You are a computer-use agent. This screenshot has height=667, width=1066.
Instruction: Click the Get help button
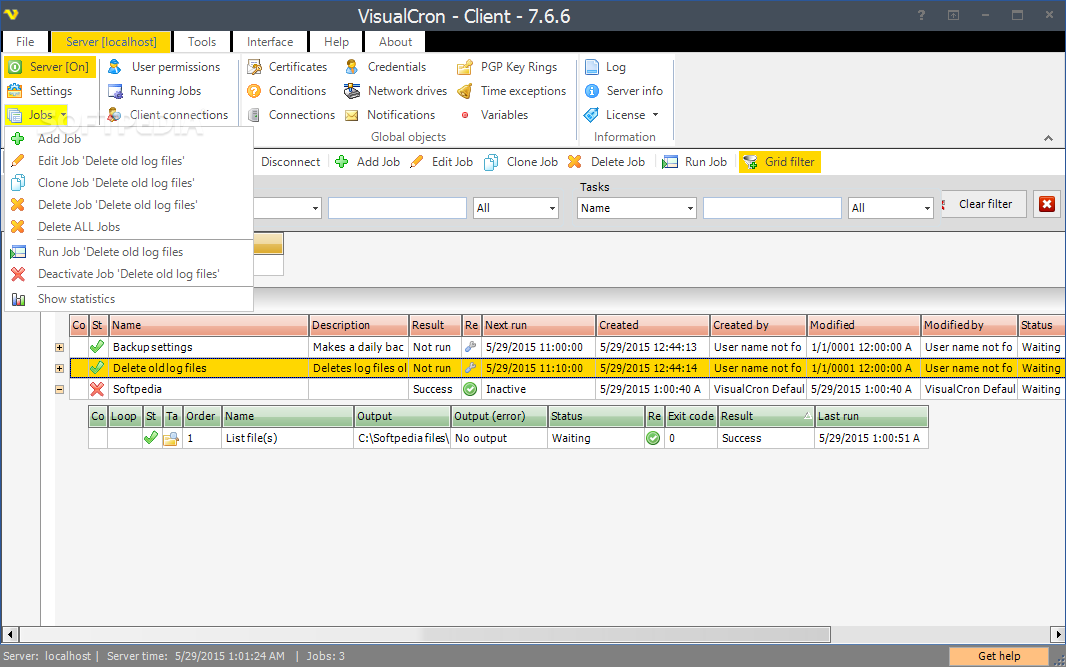[x=999, y=656]
